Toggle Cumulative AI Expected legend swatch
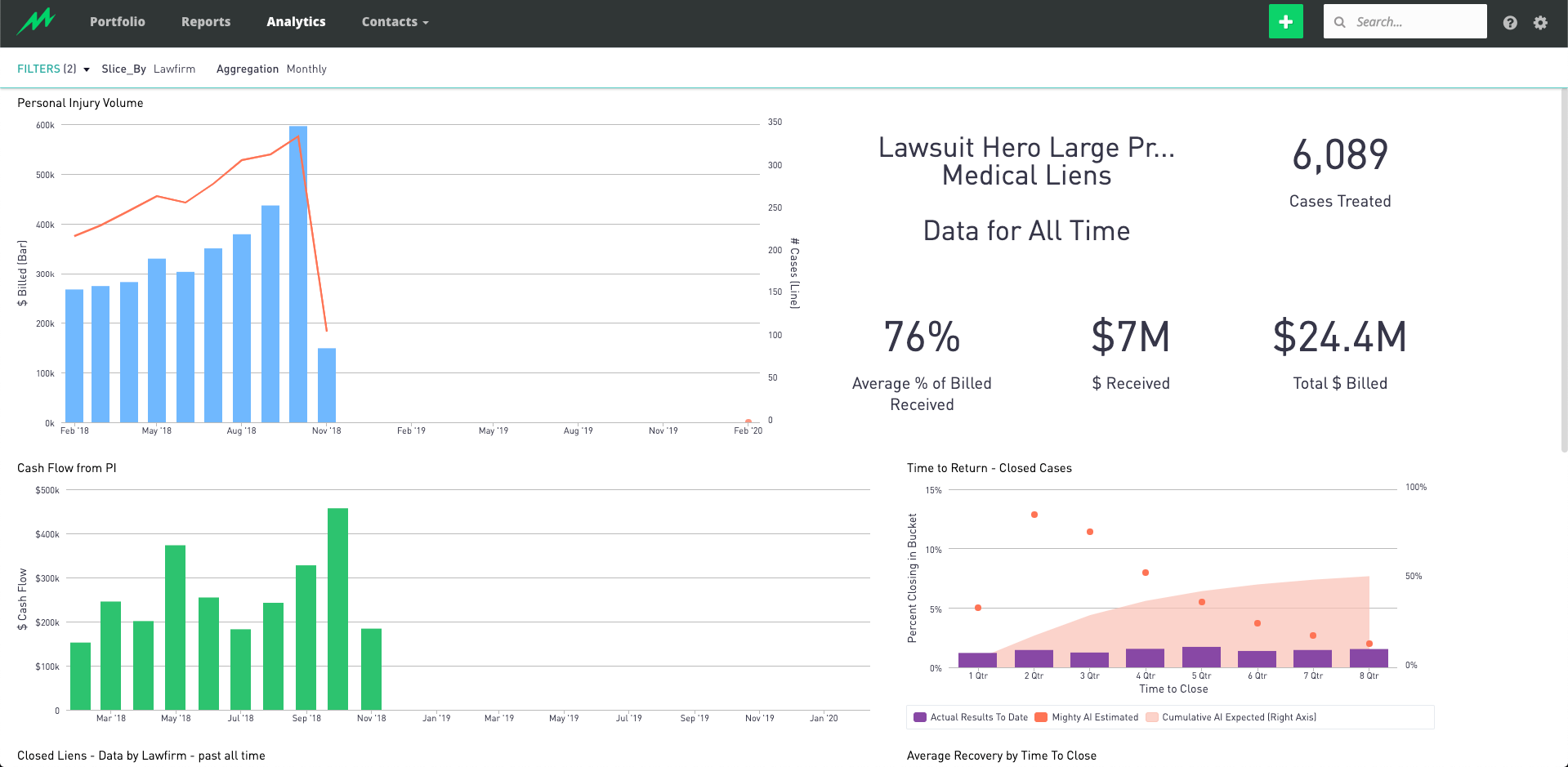The width and height of the screenshot is (1568, 767). tap(1152, 717)
